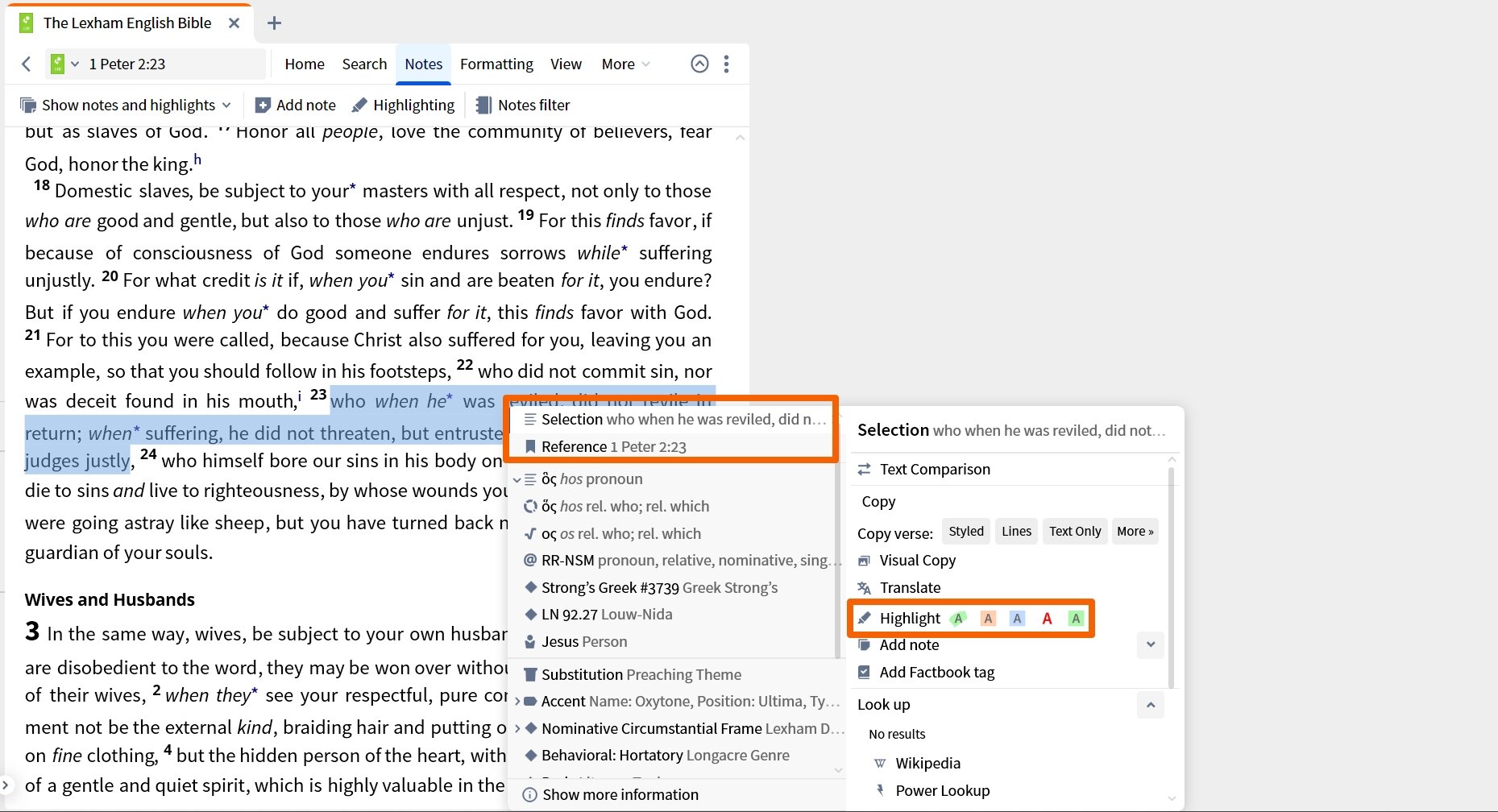
Task: Open the three-dot panel menu
Action: (x=726, y=64)
